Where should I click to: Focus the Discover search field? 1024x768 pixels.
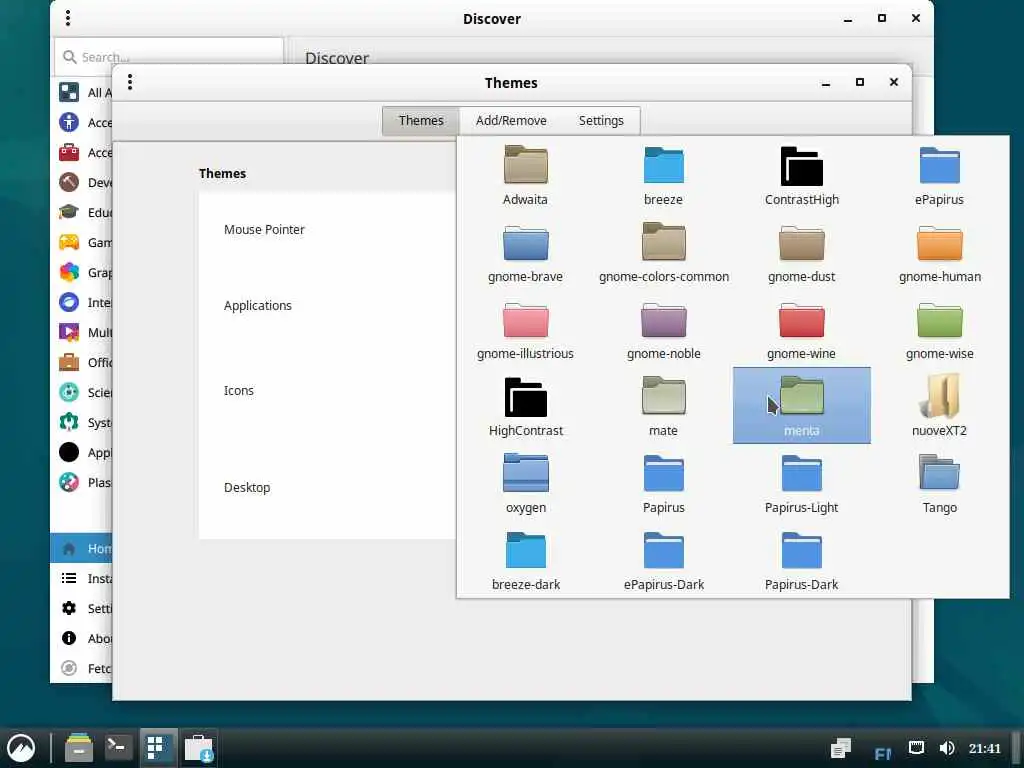click(x=168, y=57)
